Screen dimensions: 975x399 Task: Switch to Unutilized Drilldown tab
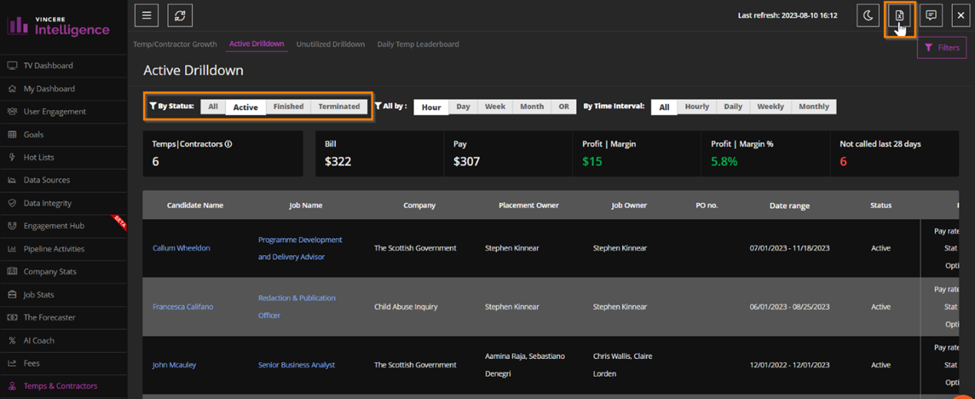330,44
